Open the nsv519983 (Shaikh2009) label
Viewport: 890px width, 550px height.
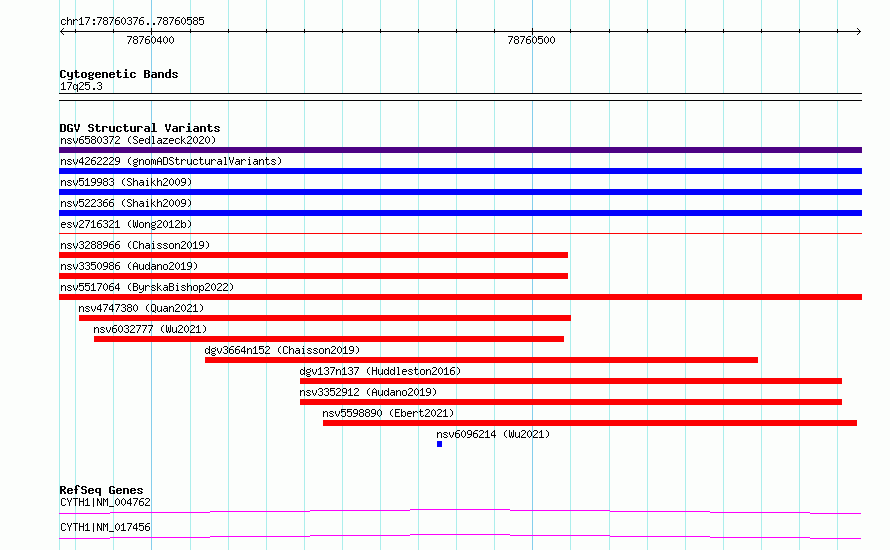point(126,182)
